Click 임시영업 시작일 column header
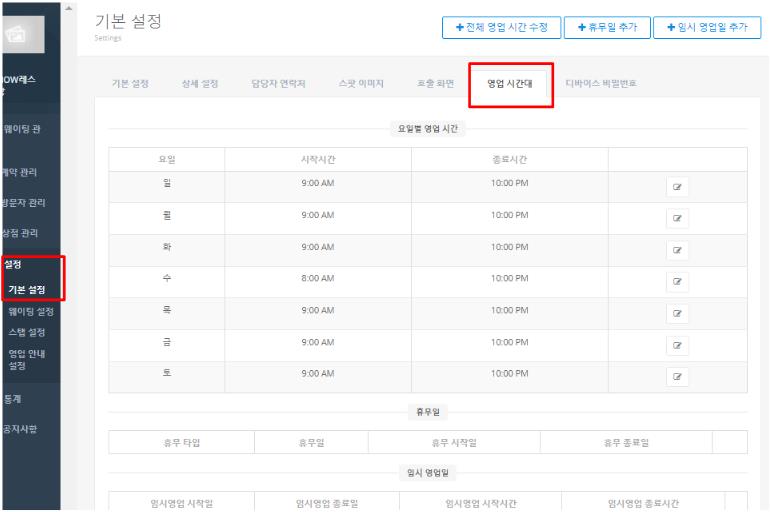The height and width of the screenshot is (512, 772). click(182, 504)
